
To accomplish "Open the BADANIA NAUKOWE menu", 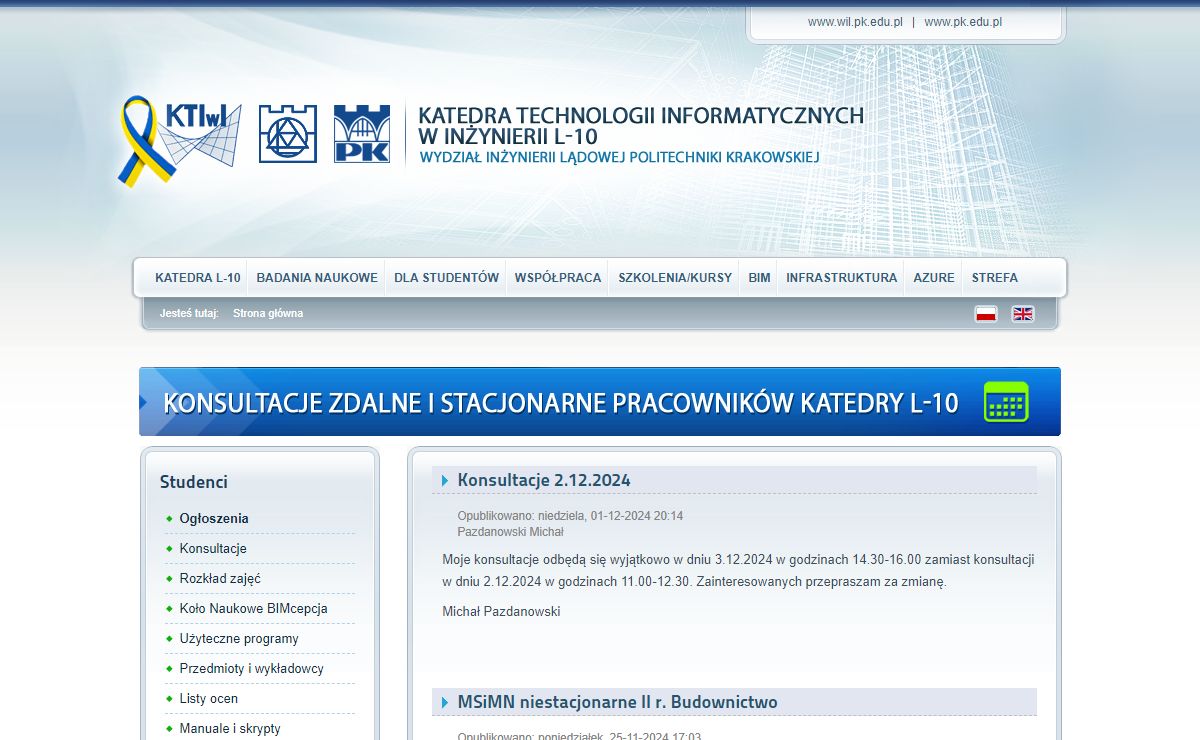I will (317, 278).
